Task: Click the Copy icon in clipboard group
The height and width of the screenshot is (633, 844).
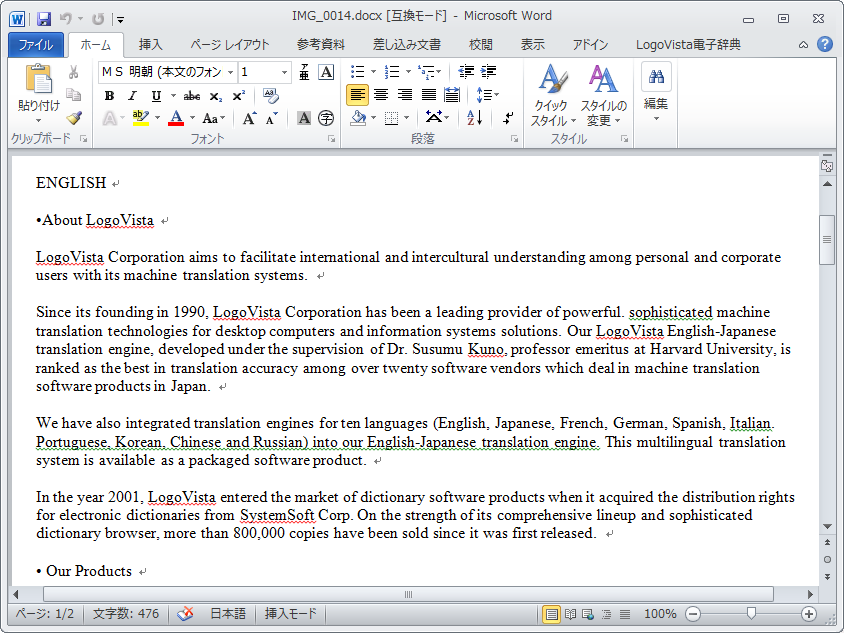Action: pyautogui.click(x=74, y=95)
